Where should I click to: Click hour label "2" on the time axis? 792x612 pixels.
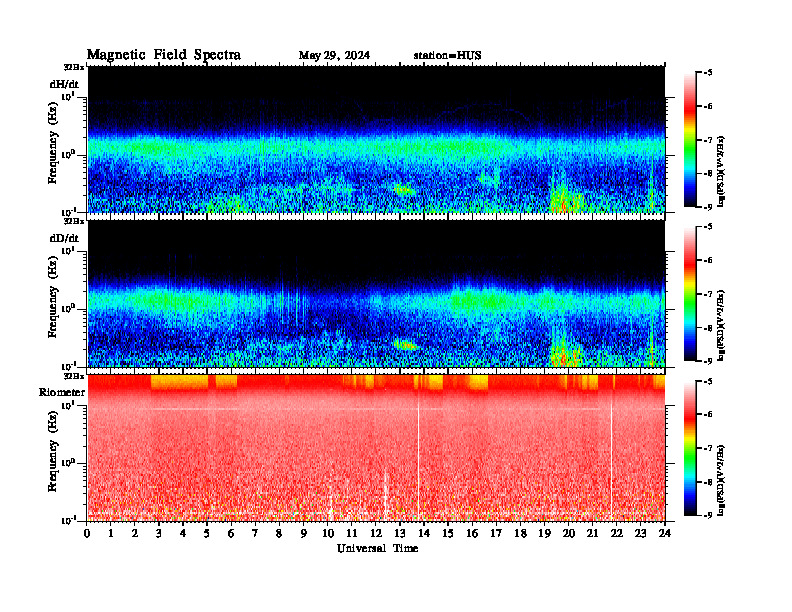[x=135, y=533]
